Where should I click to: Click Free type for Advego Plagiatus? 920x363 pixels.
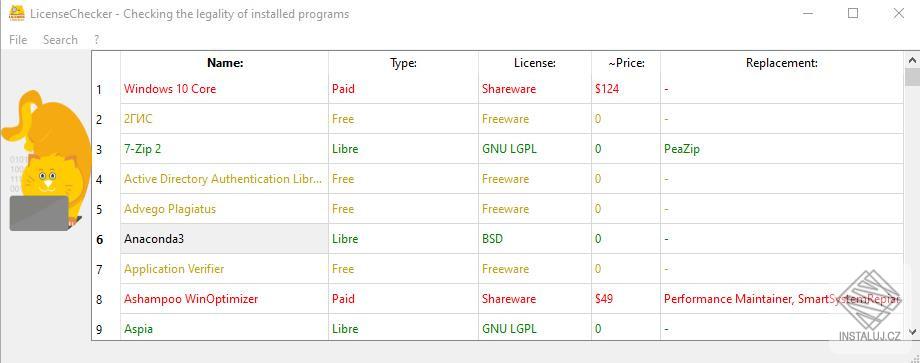(403, 209)
